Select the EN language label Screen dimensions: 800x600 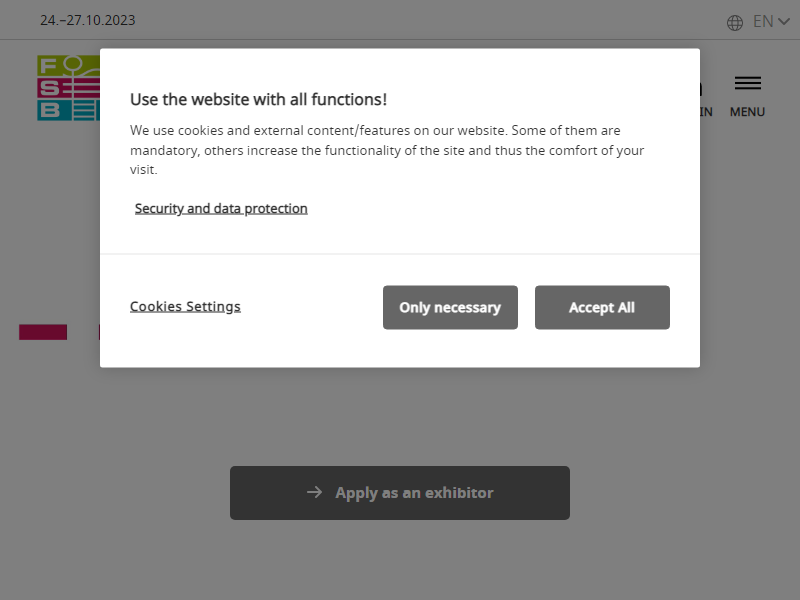[x=763, y=21]
